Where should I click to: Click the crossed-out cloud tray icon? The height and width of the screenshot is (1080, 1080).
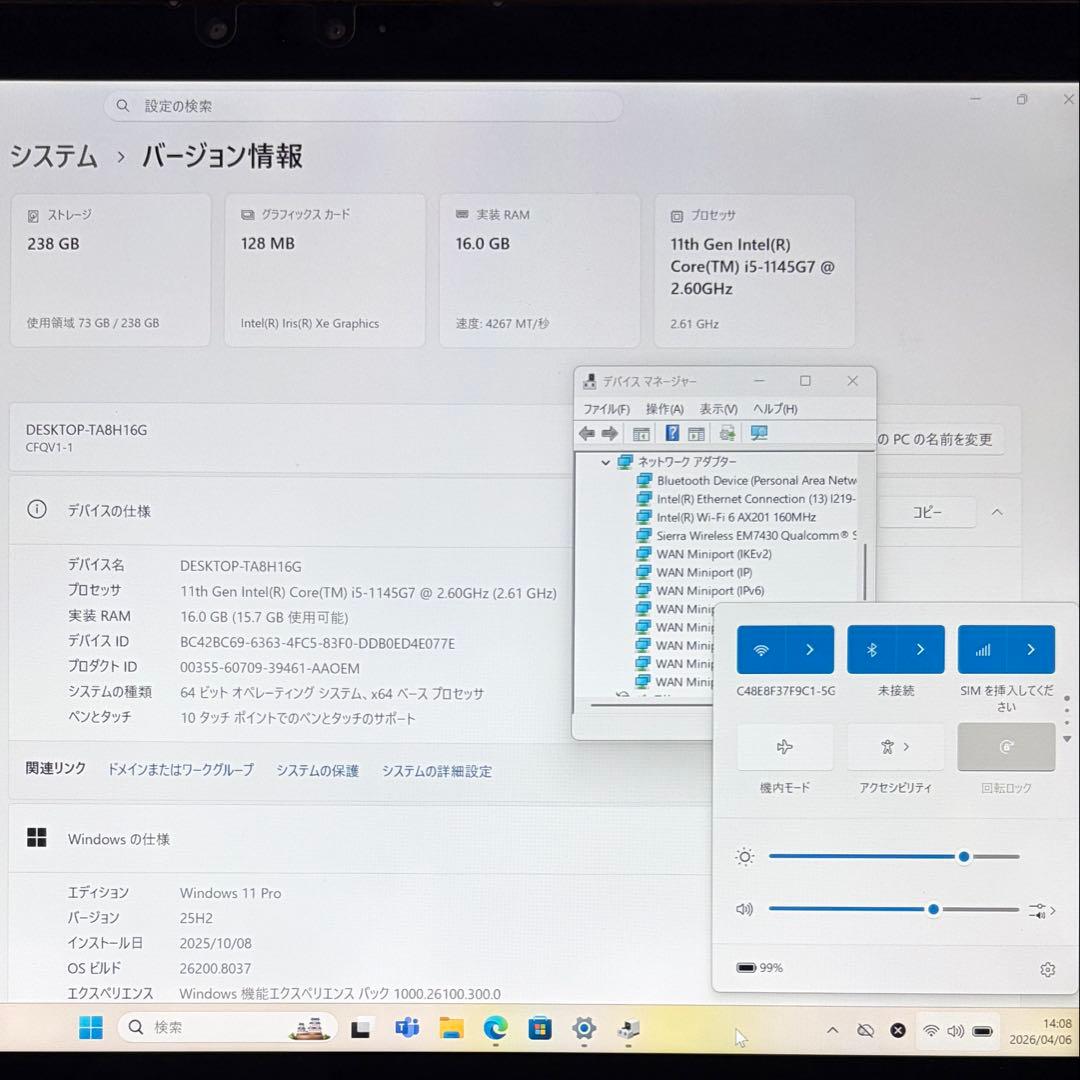pos(865,1030)
